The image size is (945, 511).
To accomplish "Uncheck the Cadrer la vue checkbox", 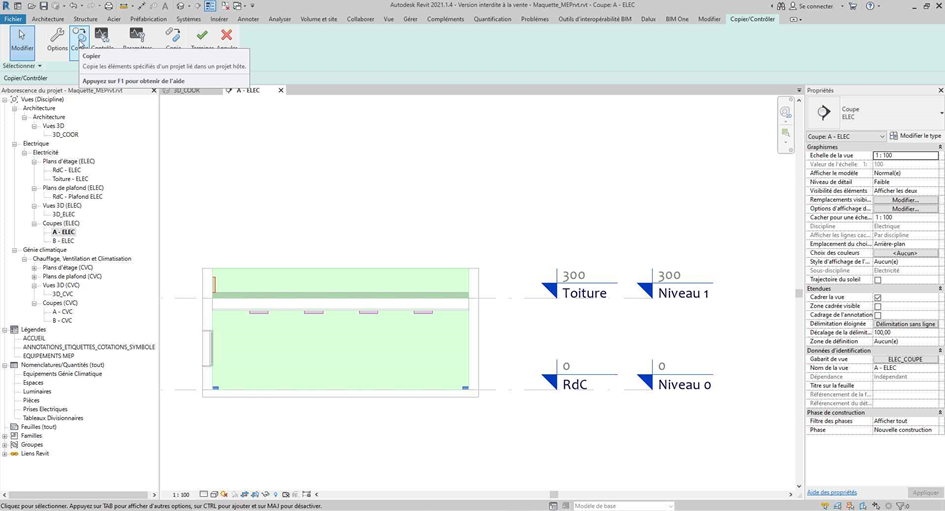I will point(878,297).
